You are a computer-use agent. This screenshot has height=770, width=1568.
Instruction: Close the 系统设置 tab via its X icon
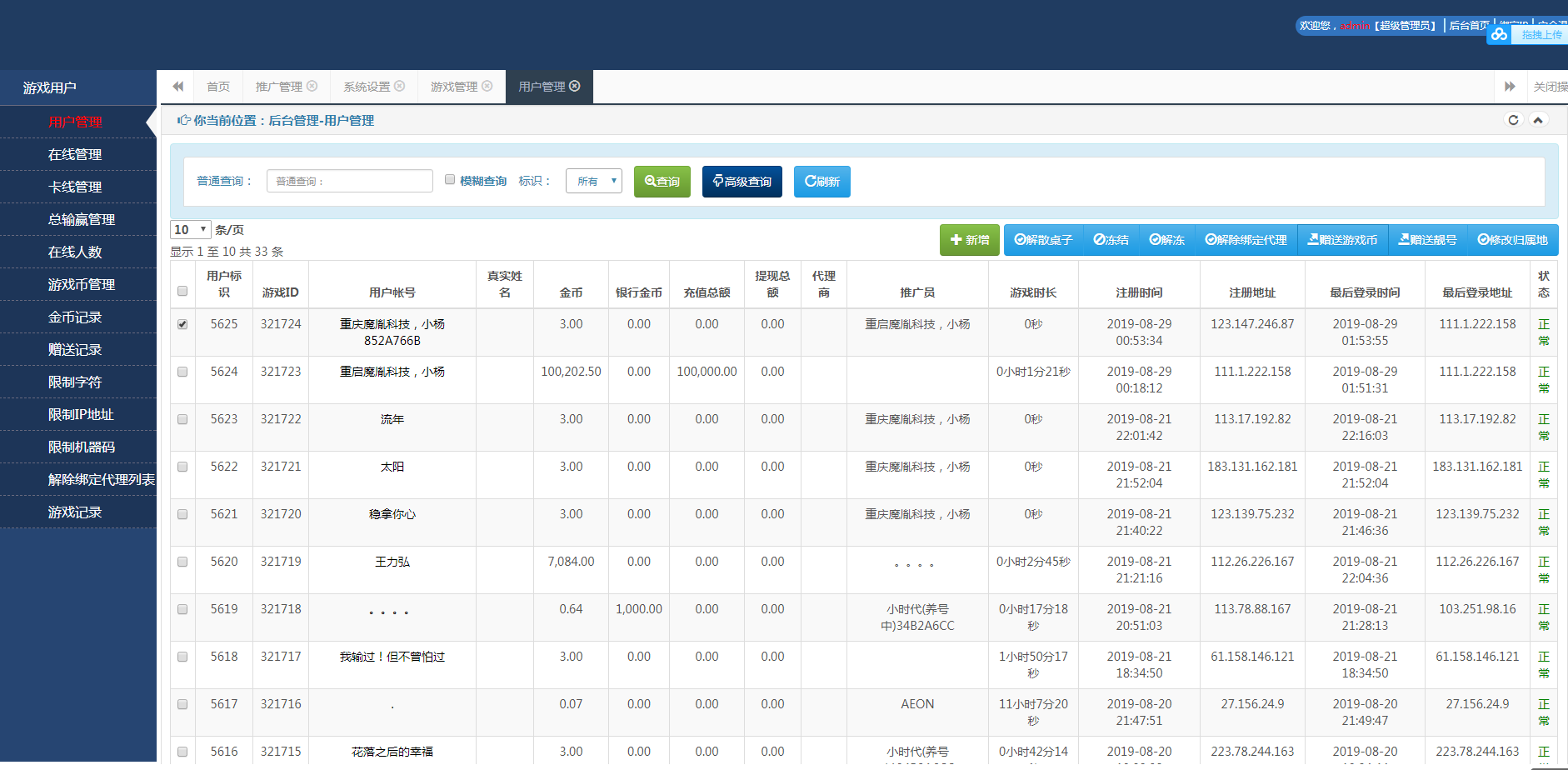click(400, 86)
